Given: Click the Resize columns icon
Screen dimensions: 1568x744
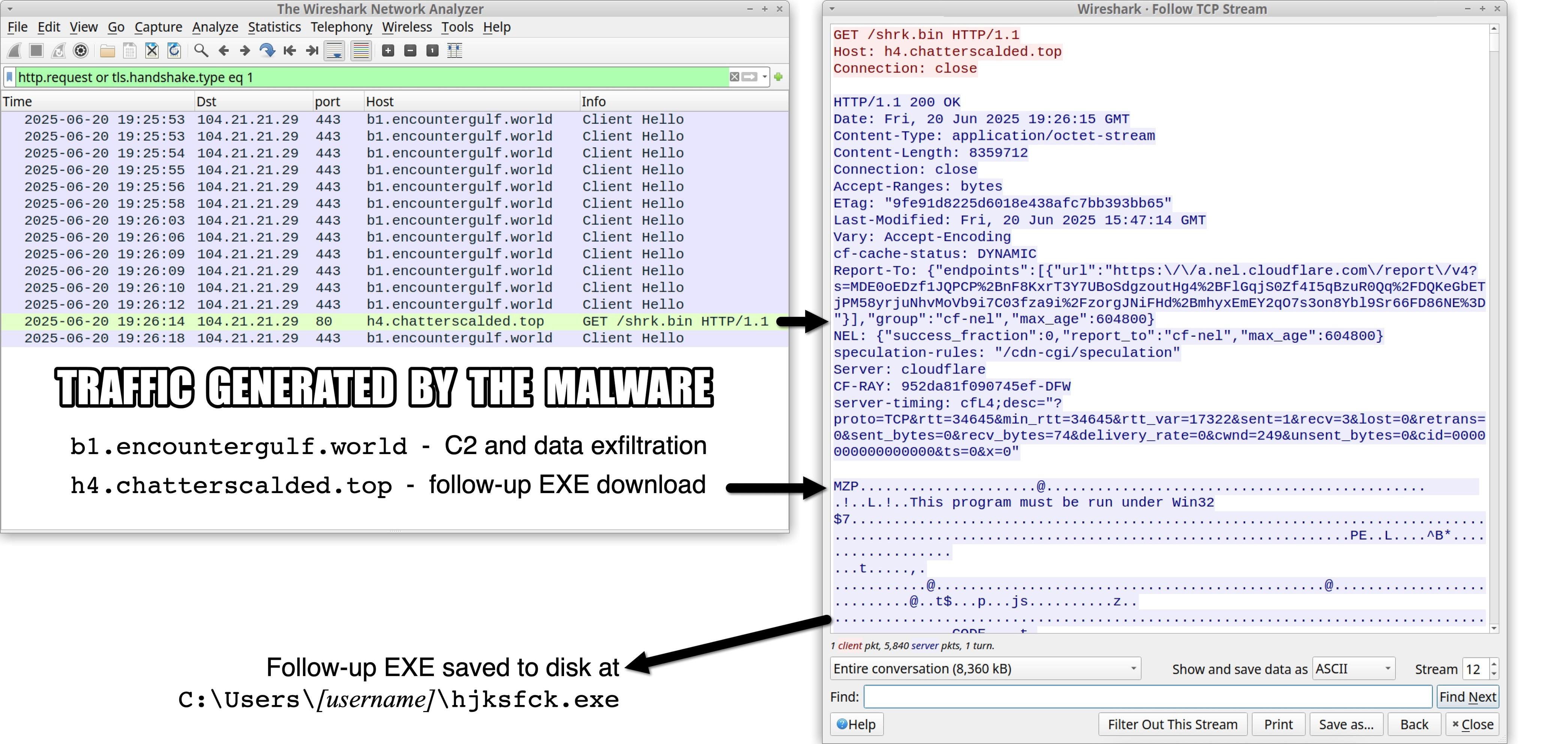Looking at the screenshot, I should point(455,51).
